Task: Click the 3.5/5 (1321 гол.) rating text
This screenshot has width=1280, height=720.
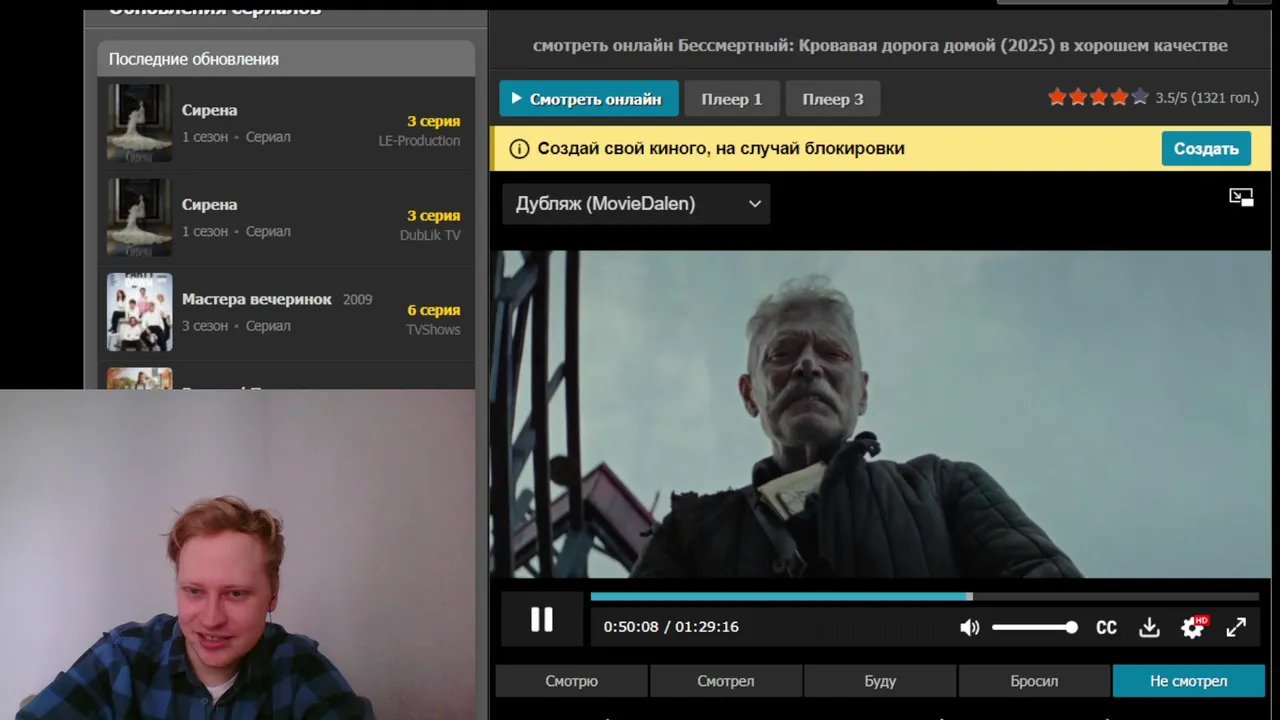Action: pyautogui.click(x=1207, y=98)
